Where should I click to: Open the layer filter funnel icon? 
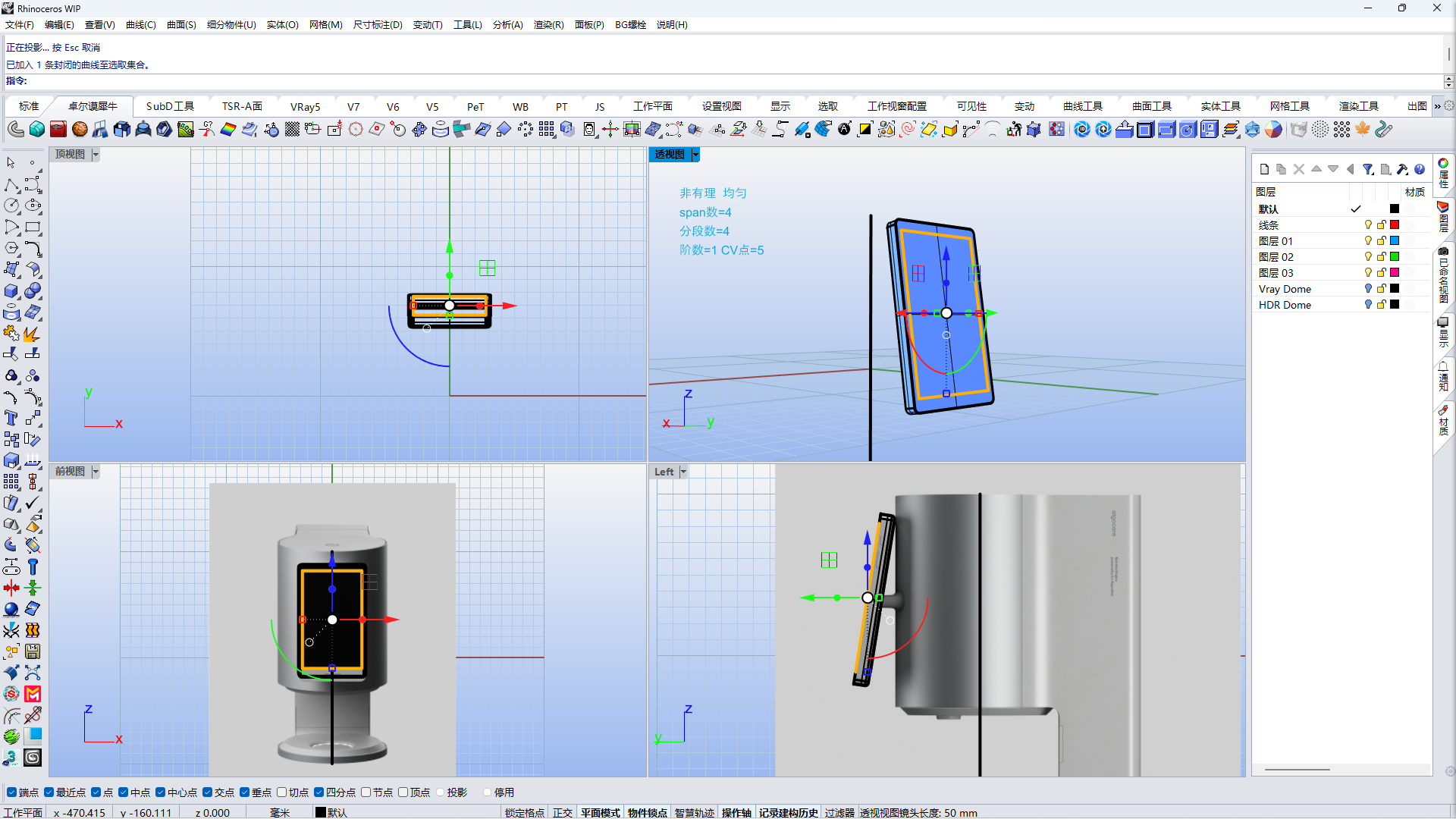click(x=1367, y=169)
